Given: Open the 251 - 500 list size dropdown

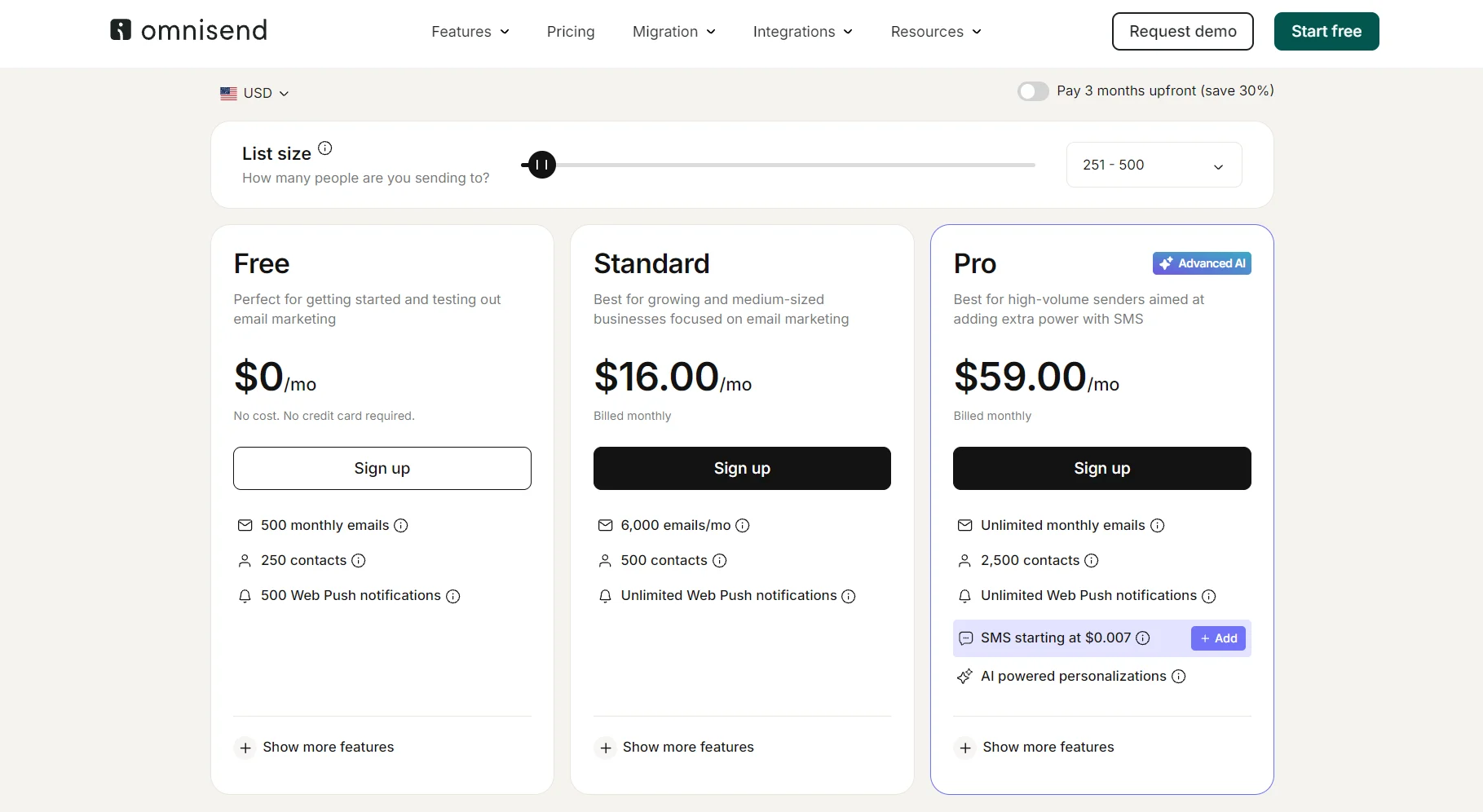Looking at the screenshot, I should tap(1154, 165).
